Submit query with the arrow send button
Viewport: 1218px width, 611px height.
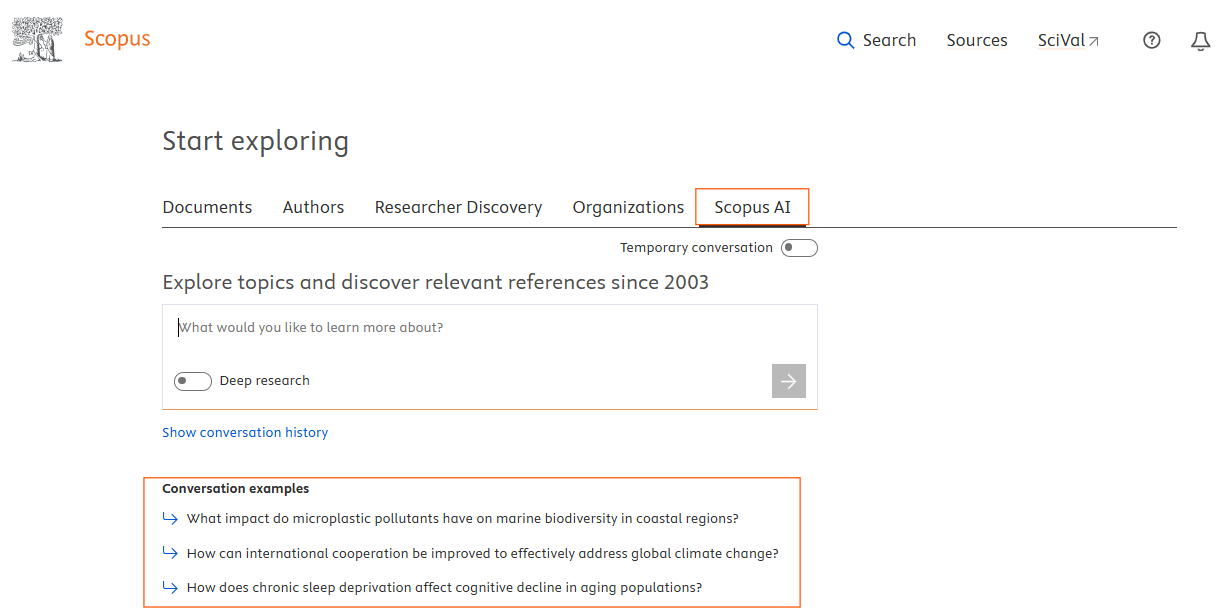(x=789, y=381)
